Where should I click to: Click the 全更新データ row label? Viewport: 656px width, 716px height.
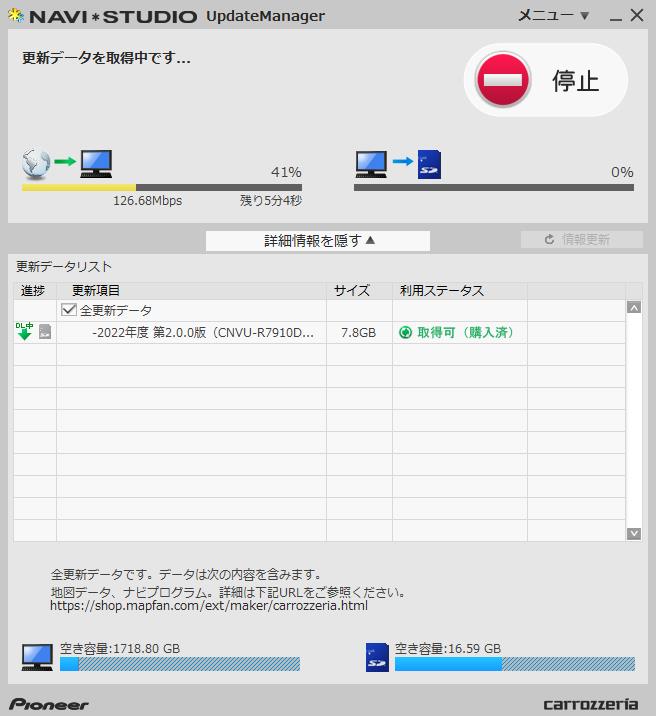(x=116, y=311)
